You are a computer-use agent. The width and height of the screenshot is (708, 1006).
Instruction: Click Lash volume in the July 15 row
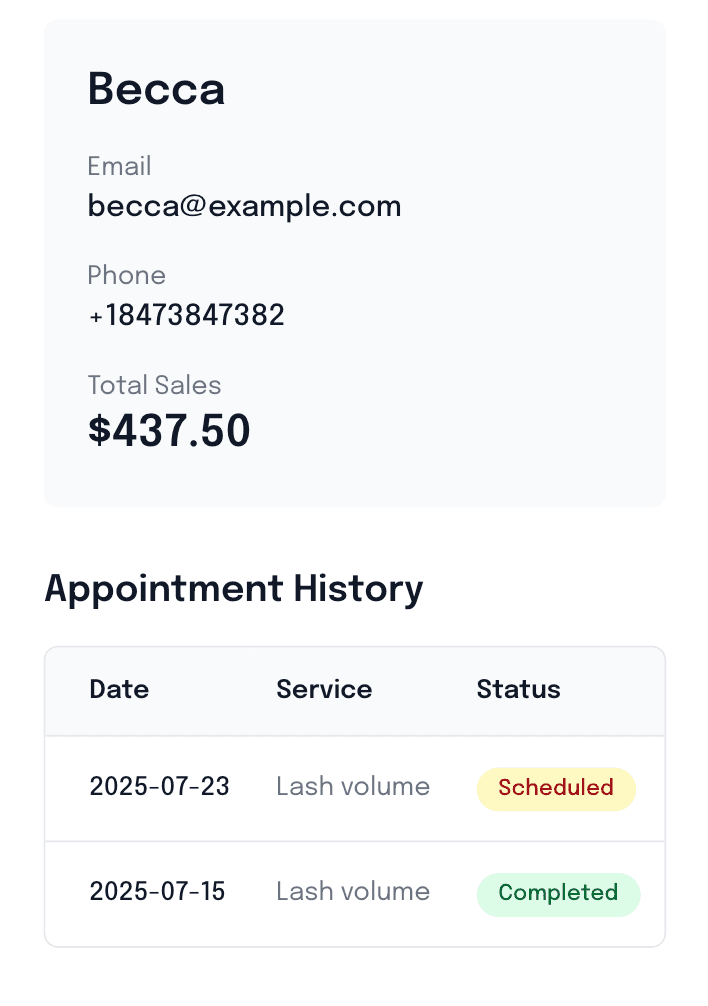tap(353, 892)
